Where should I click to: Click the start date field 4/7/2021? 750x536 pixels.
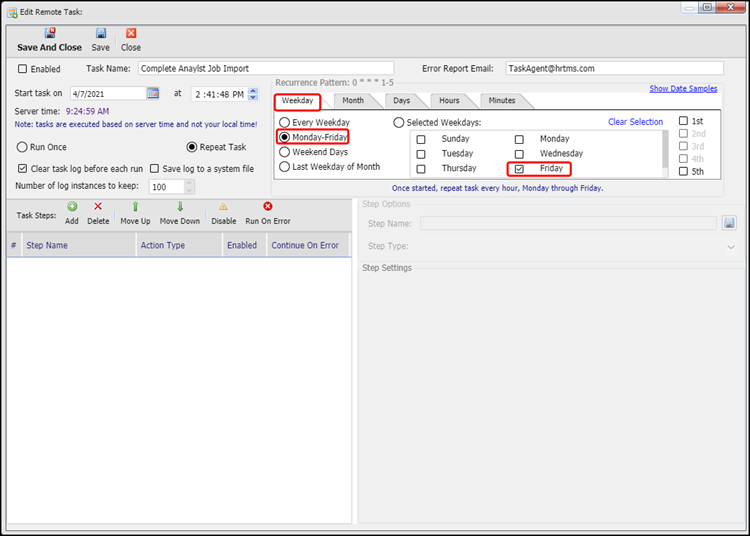(108, 94)
